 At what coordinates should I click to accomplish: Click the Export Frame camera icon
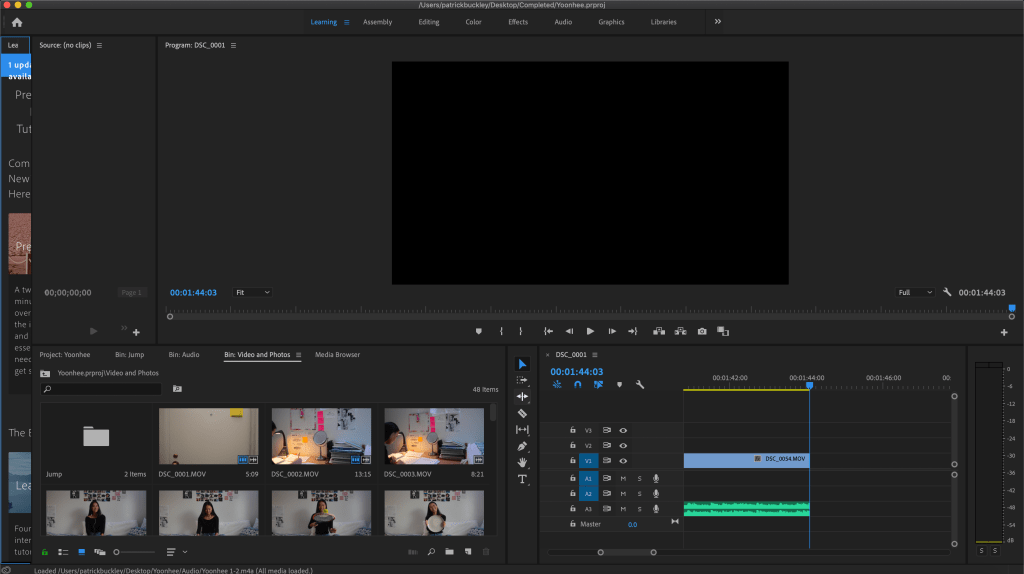[x=702, y=331]
